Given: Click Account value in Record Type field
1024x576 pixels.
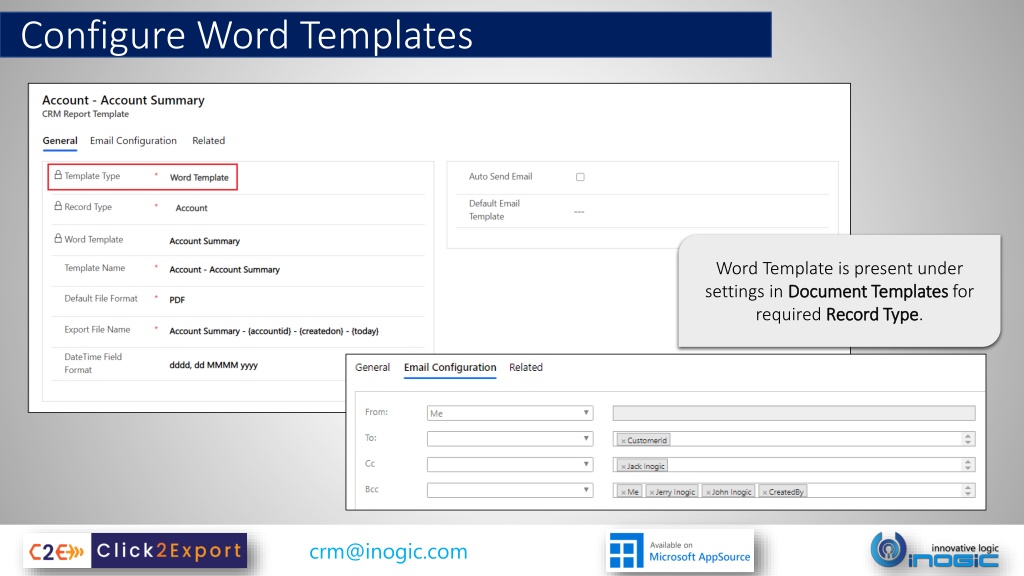Looking at the screenshot, I should (191, 208).
